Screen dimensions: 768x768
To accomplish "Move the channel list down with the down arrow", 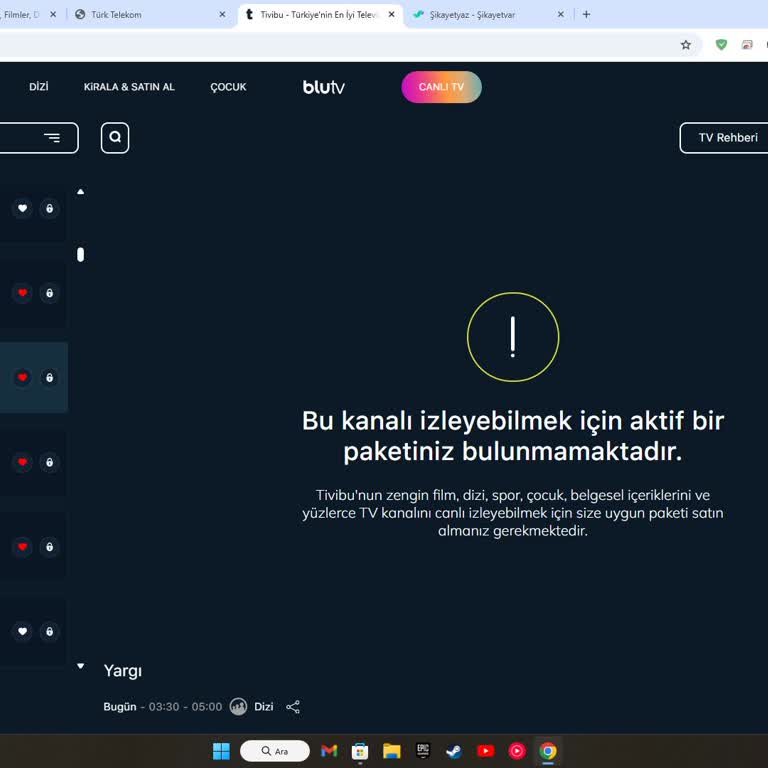I will tap(81, 666).
